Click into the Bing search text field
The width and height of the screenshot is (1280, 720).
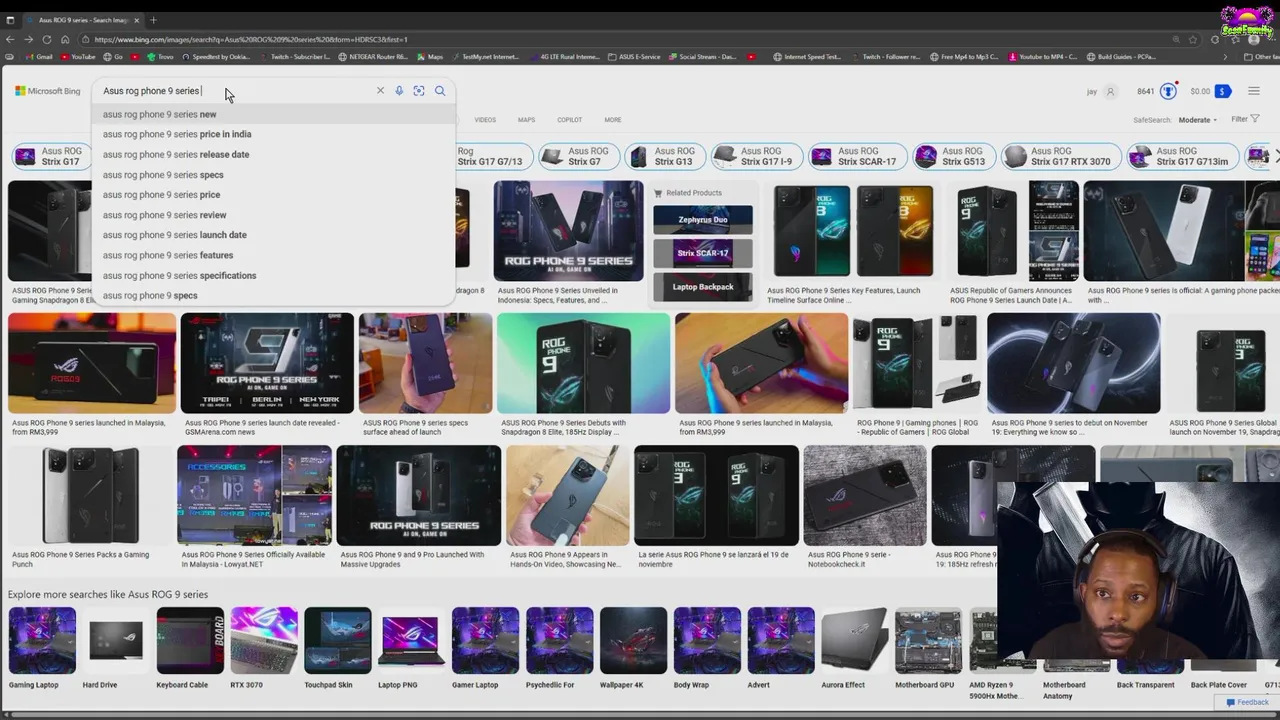click(235, 91)
